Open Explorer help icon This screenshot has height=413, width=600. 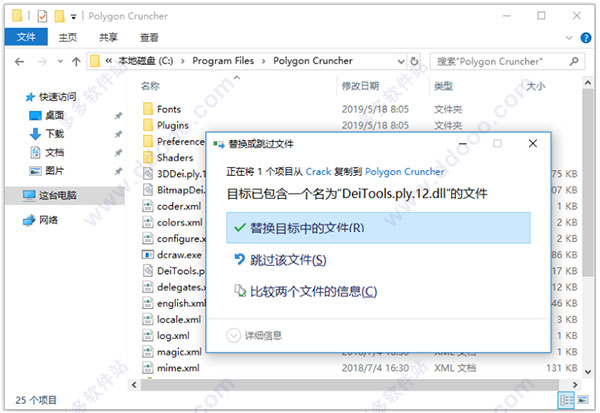pyautogui.click(x=585, y=38)
